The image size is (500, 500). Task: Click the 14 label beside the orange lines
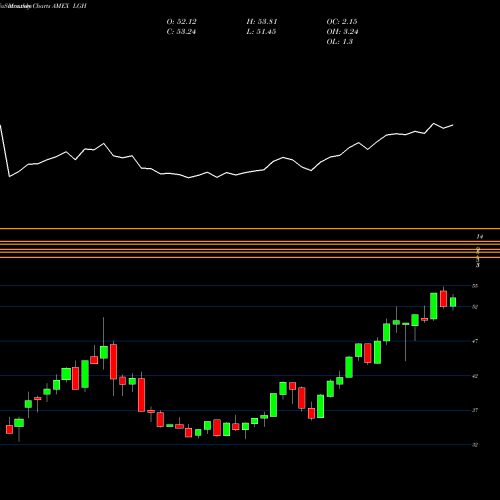[x=479, y=236]
